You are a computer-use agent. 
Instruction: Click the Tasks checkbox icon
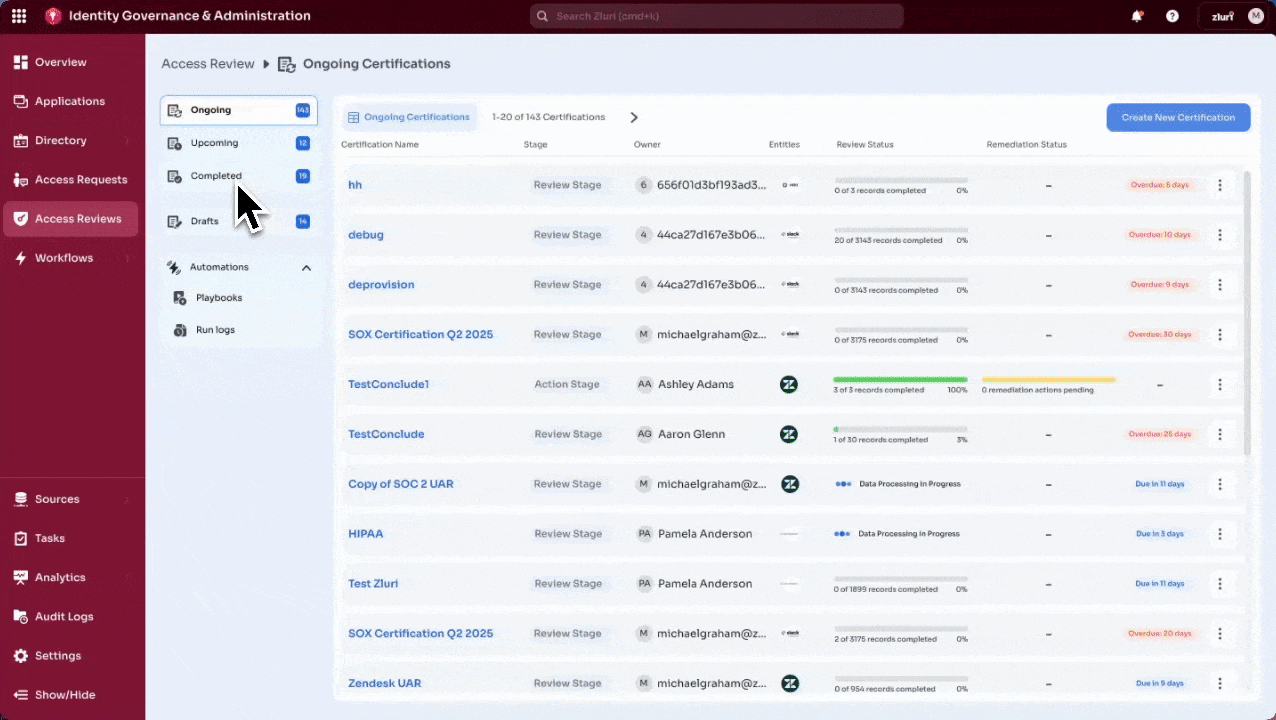(x=20, y=538)
